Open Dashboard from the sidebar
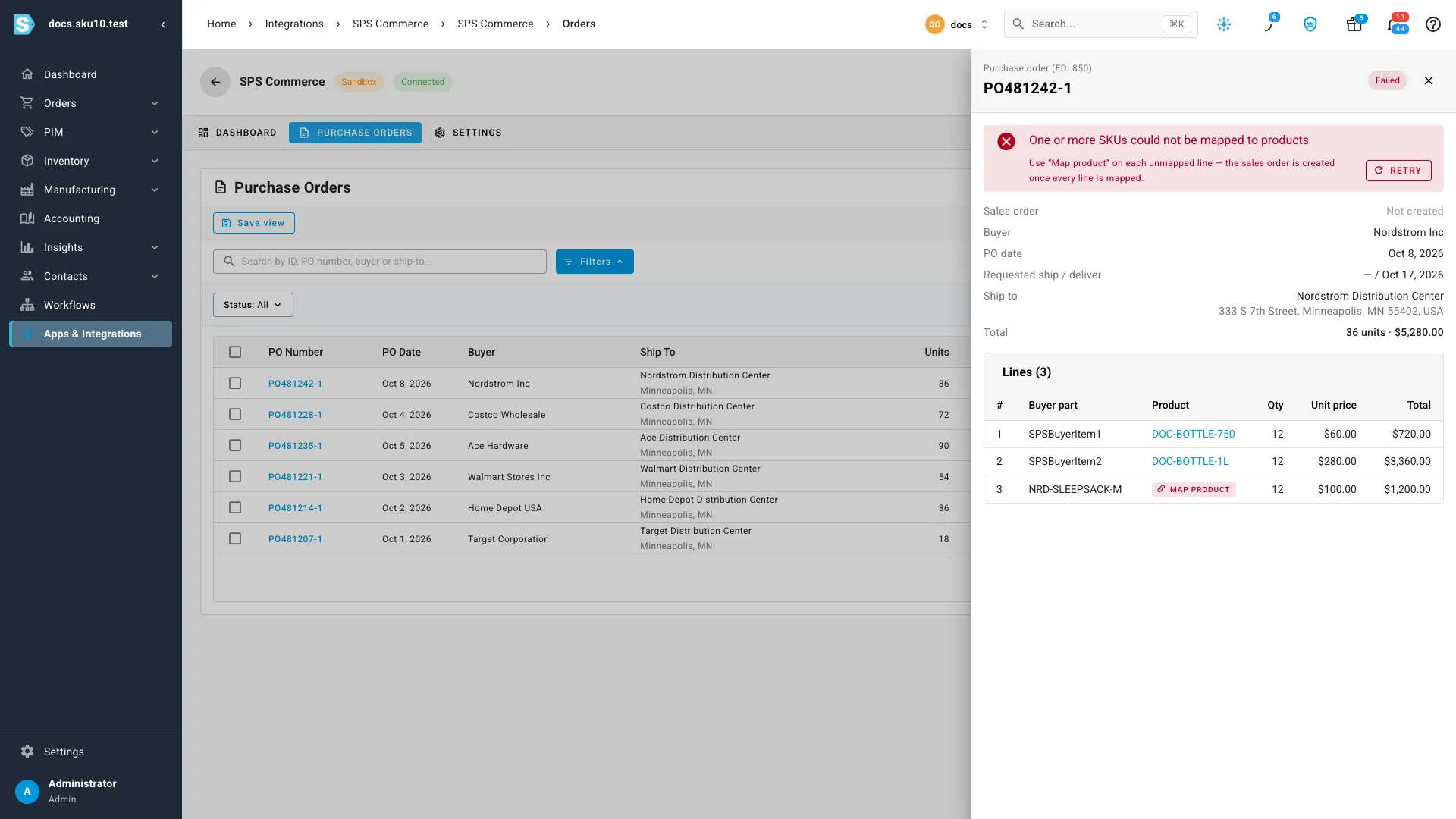 coord(91,74)
